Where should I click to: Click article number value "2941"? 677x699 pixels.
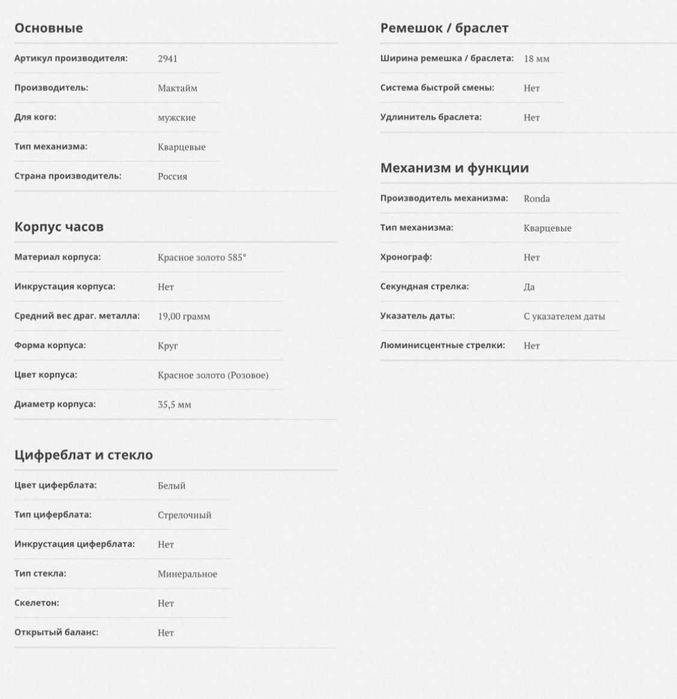click(x=168, y=59)
